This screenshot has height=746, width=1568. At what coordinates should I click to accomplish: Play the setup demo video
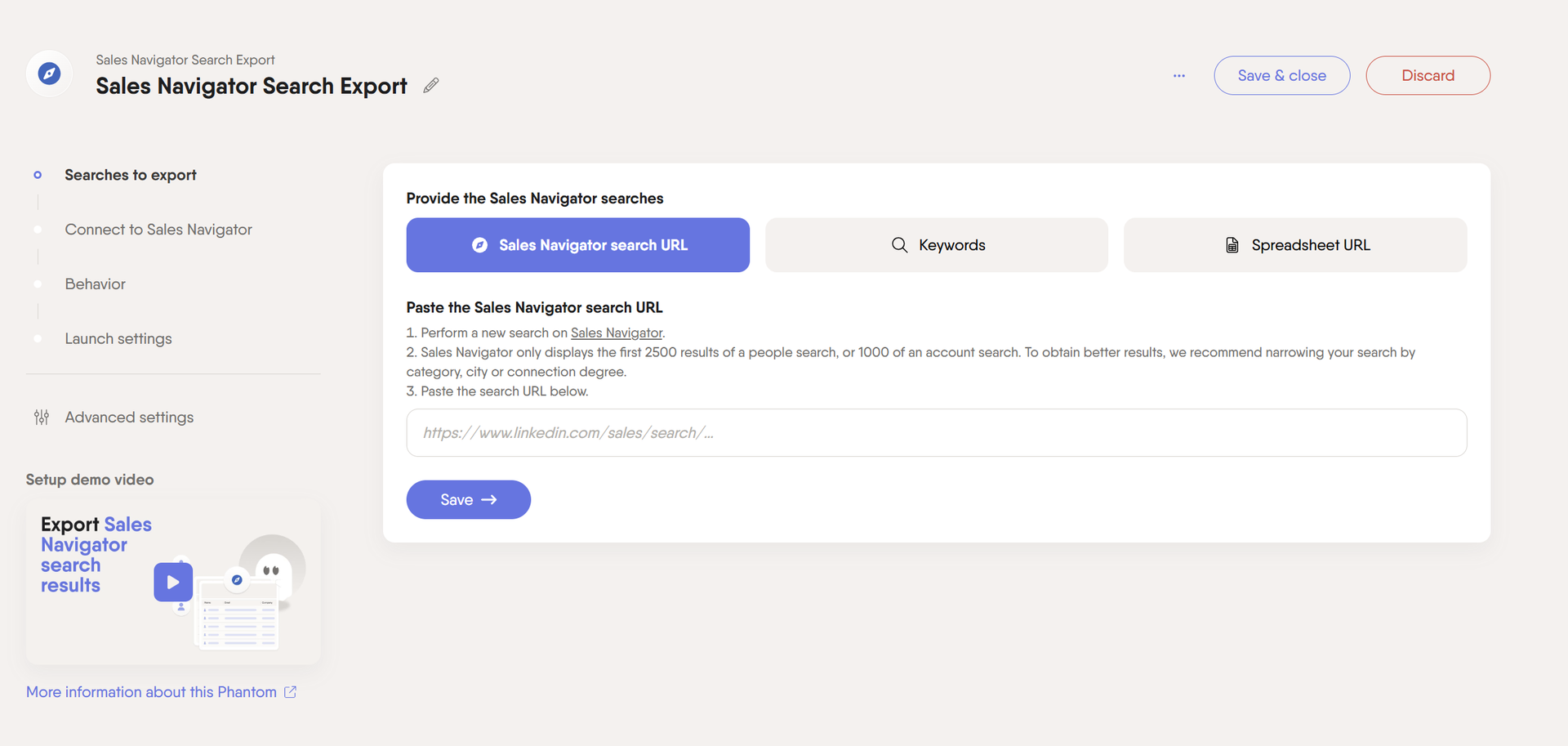pos(173,582)
